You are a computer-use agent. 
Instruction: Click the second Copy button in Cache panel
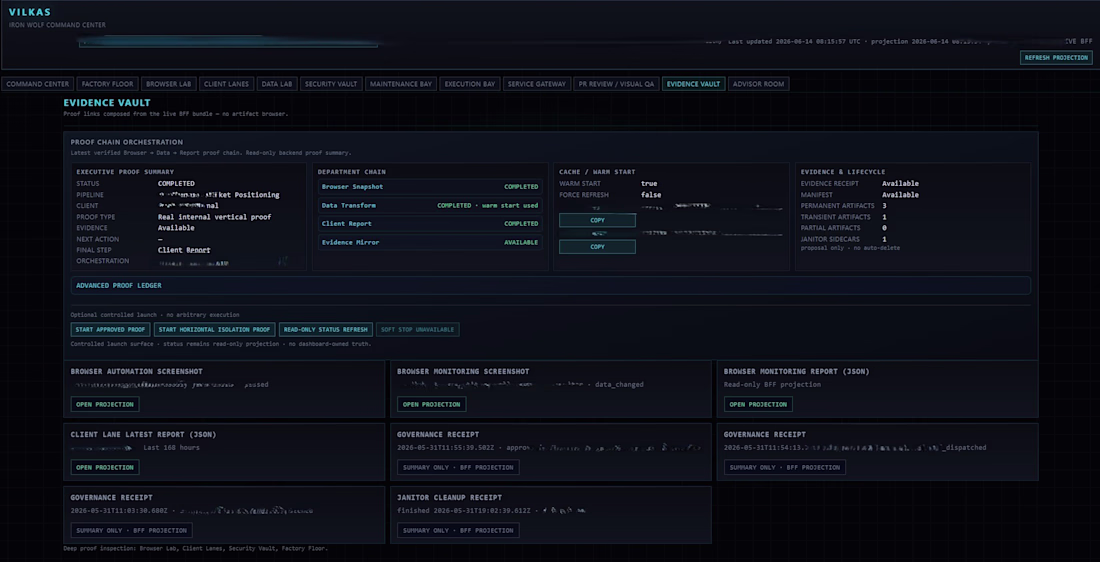pyautogui.click(x=597, y=247)
